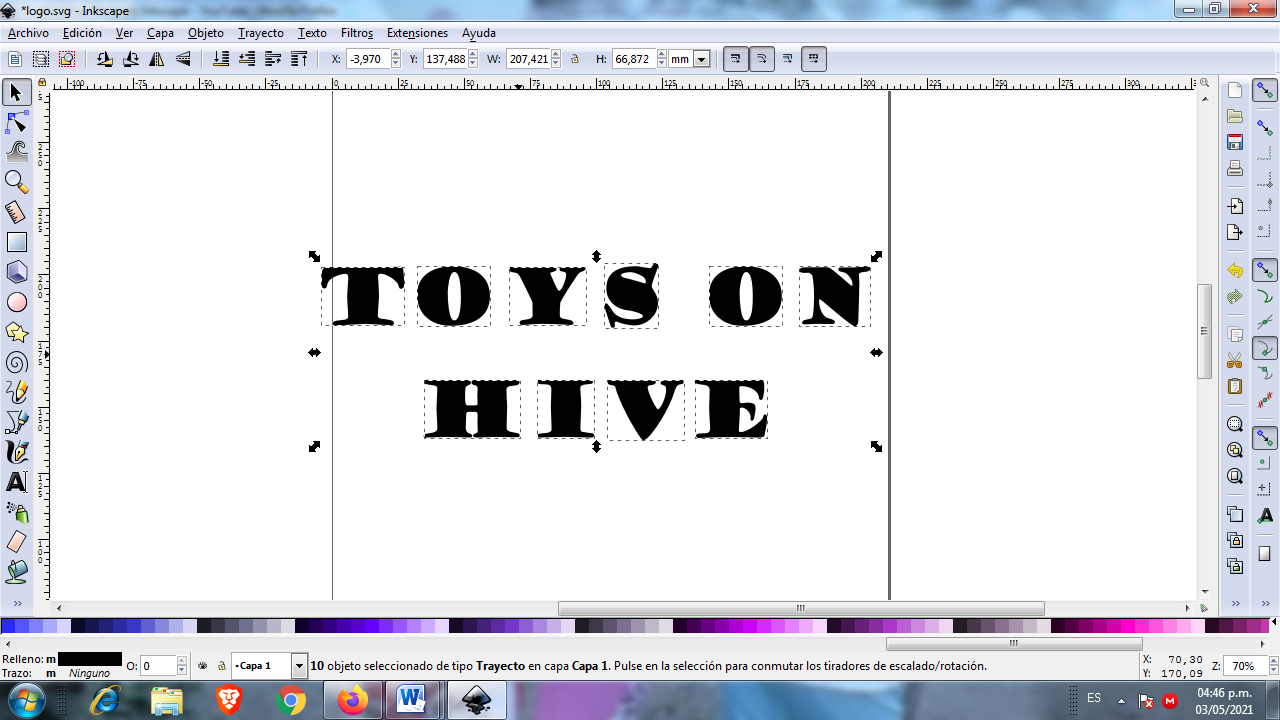Open the Filtros menu
This screenshot has height=720, width=1280.
coord(357,33)
